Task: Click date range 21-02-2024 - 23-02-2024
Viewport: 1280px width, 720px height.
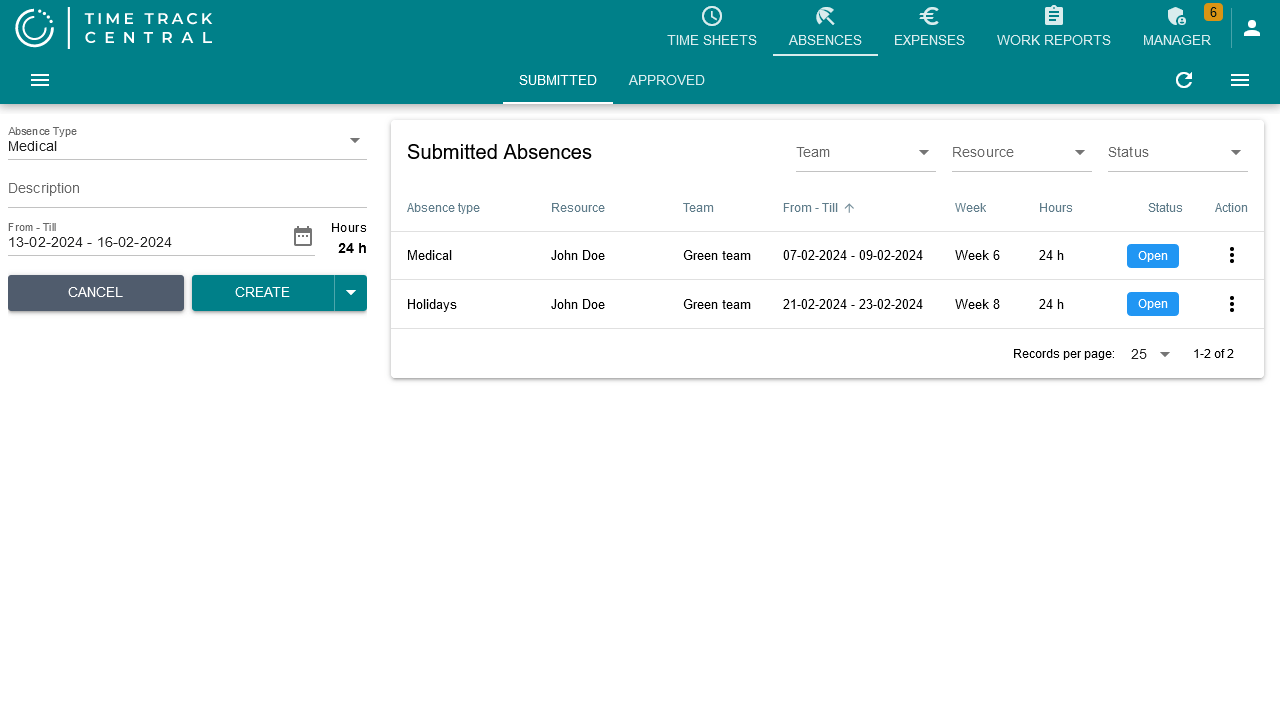Action: [853, 304]
